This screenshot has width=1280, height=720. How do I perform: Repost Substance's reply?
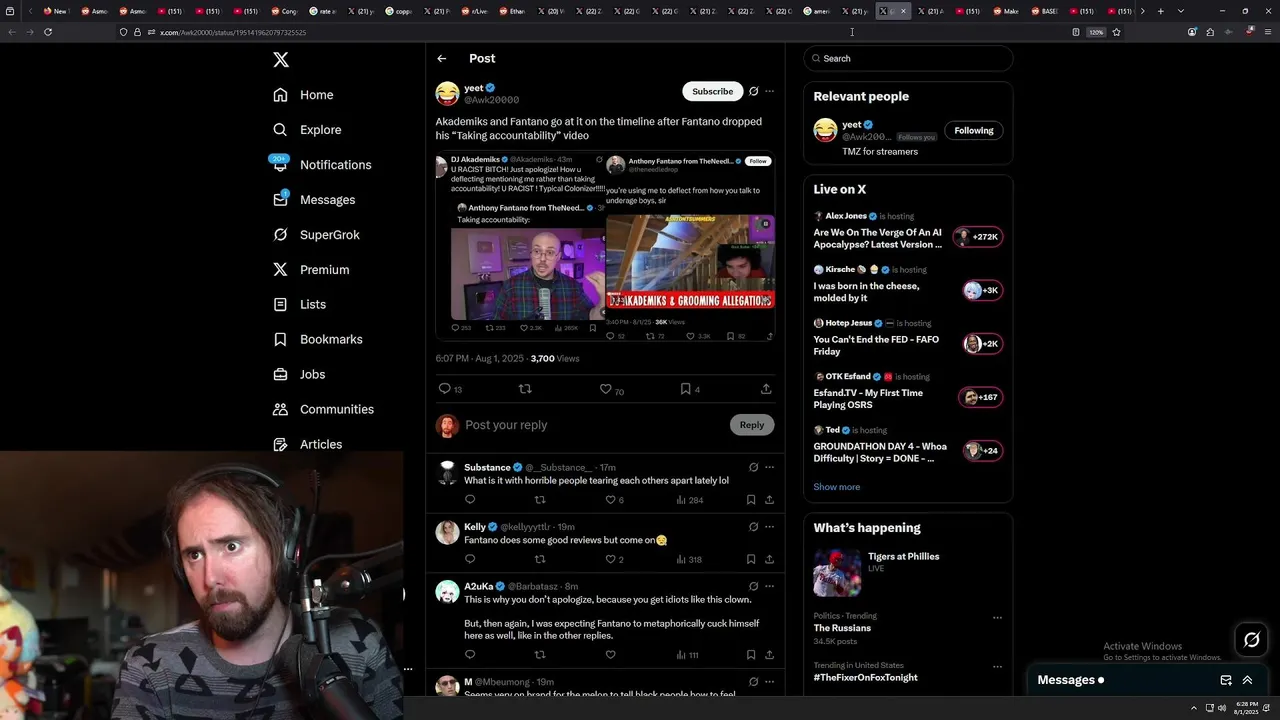click(540, 499)
